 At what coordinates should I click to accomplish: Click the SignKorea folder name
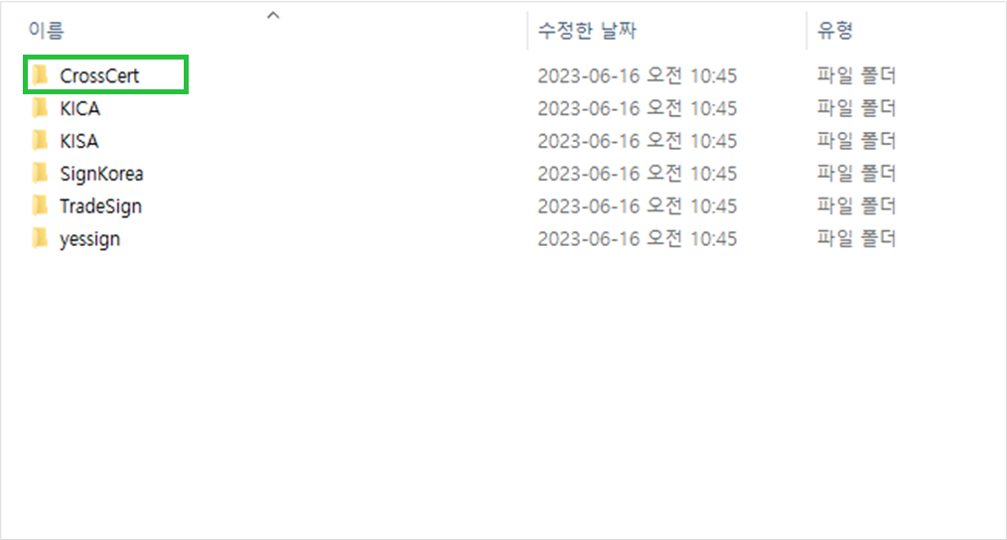pyautogui.click(x=101, y=174)
